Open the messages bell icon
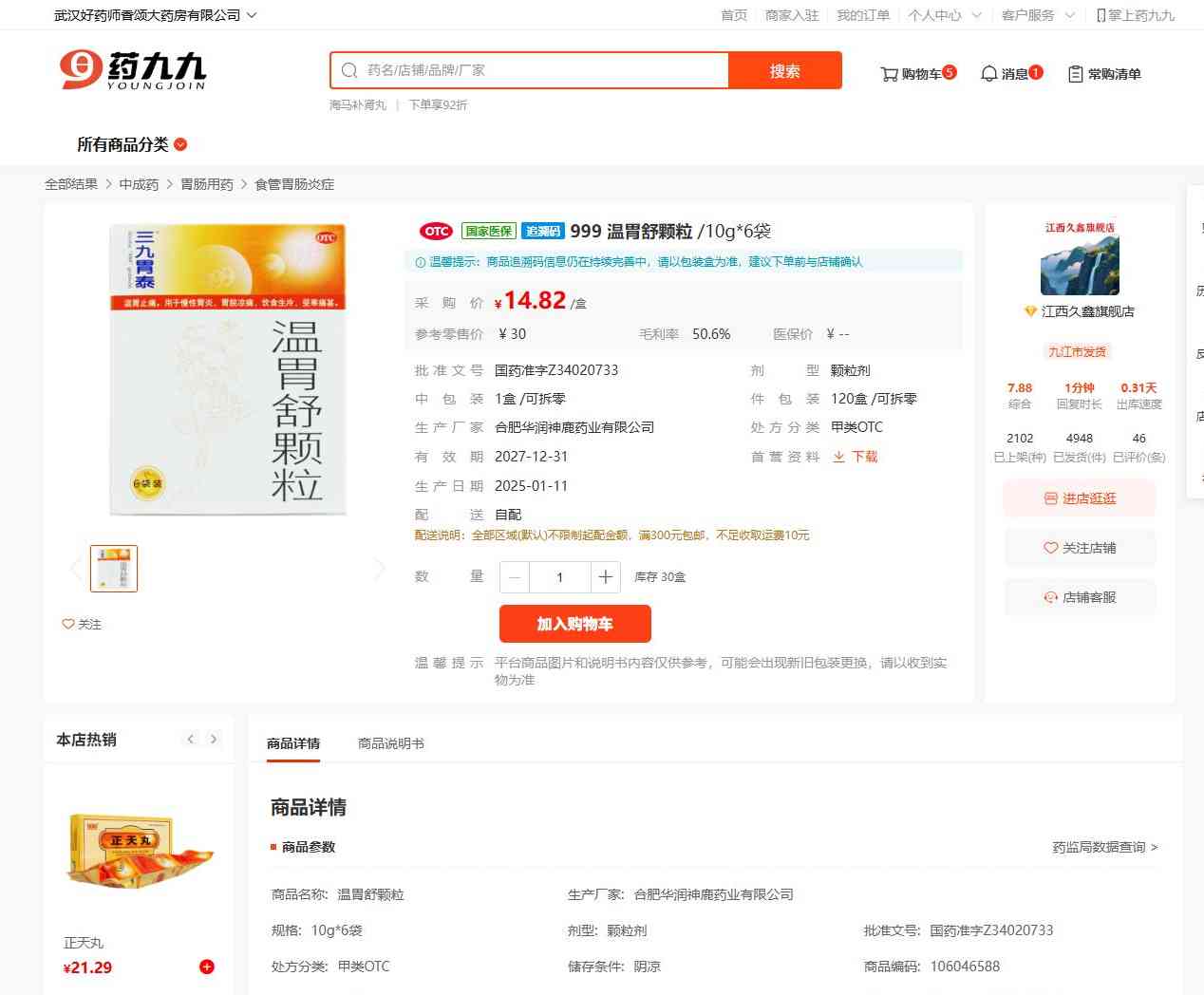Viewport: 1204px width, 995px height. tap(988, 74)
